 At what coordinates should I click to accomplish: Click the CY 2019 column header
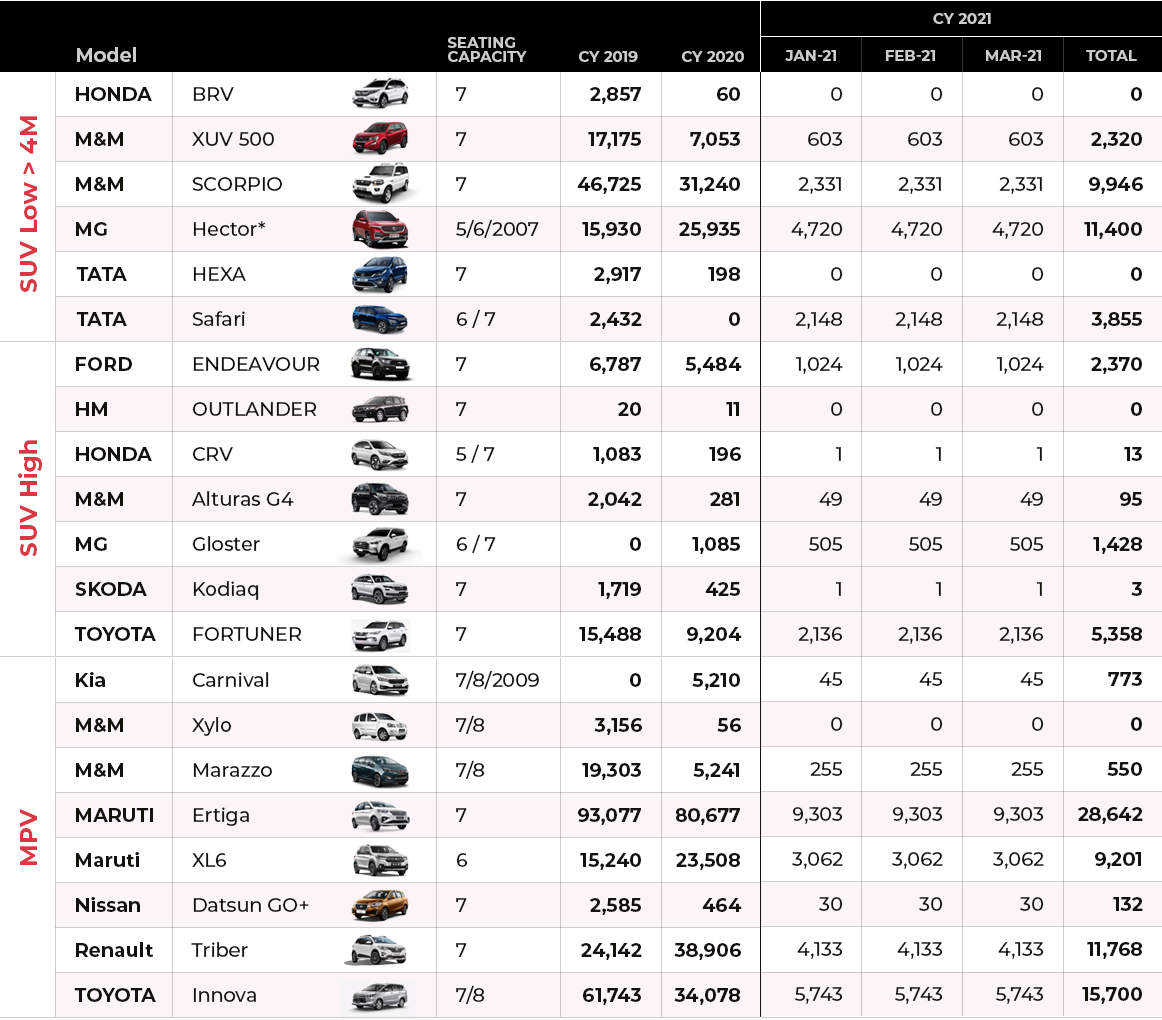tap(608, 56)
